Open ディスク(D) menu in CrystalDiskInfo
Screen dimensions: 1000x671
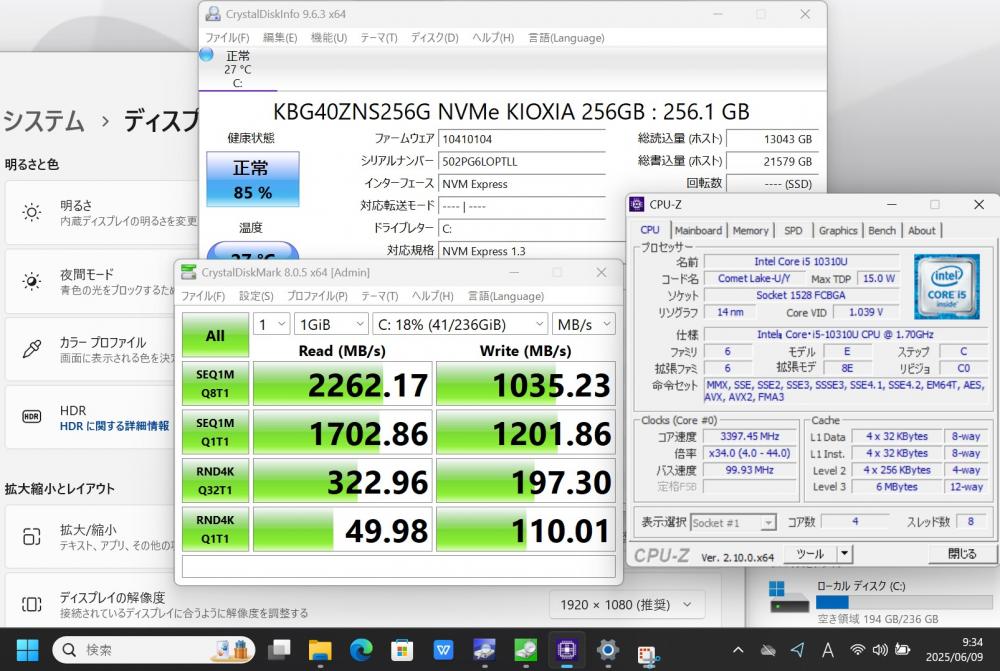434,38
